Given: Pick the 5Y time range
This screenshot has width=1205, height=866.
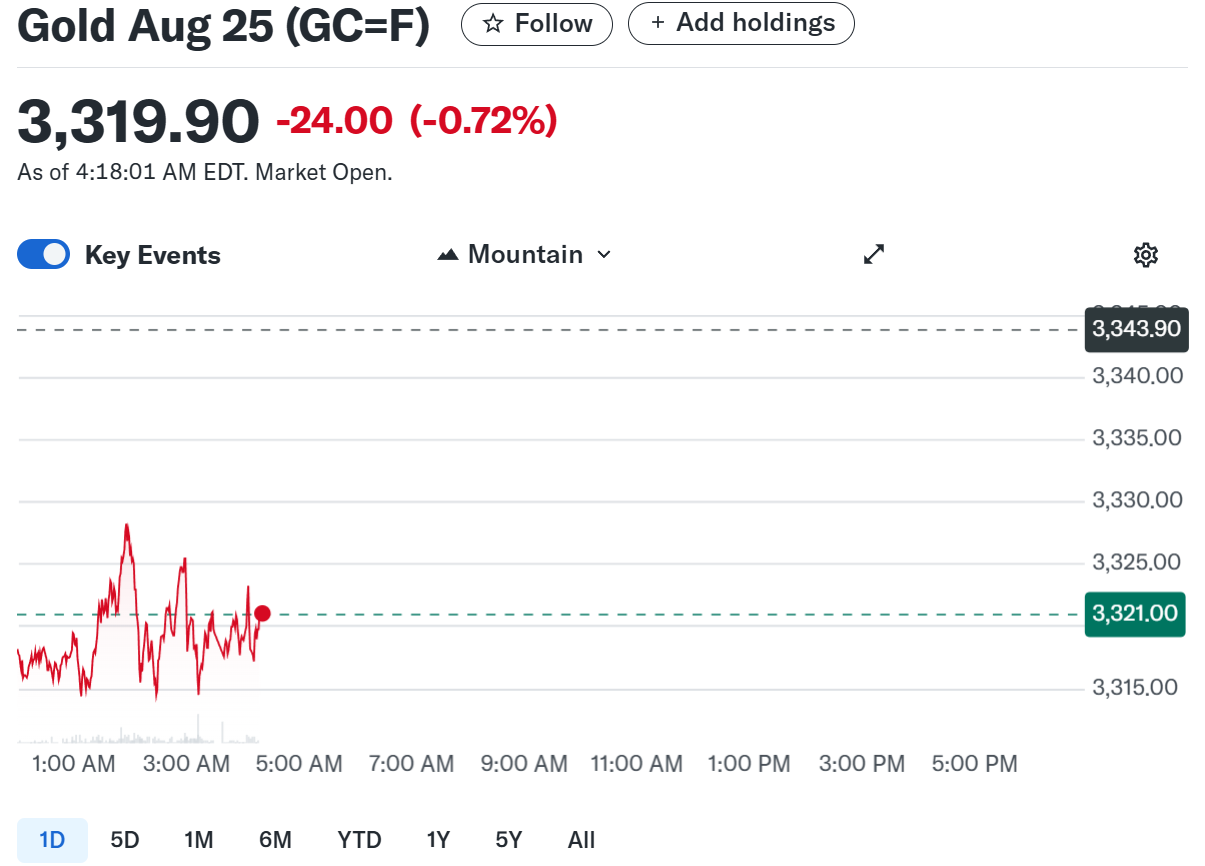Looking at the screenshot, I should click(509, 840).
